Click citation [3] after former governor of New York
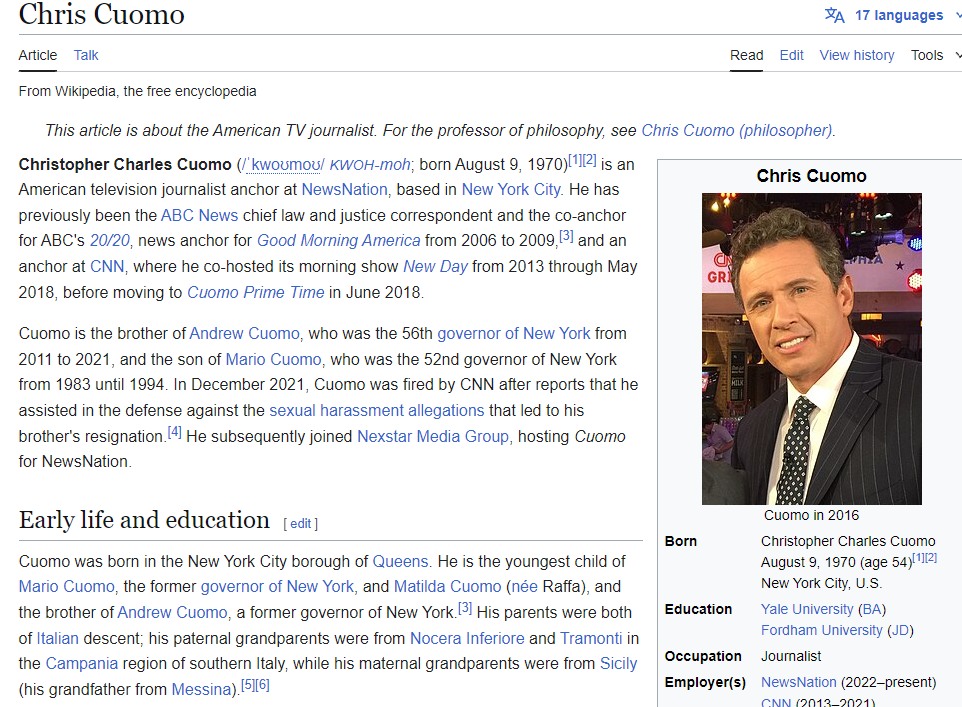 click(x=465, y=608)
